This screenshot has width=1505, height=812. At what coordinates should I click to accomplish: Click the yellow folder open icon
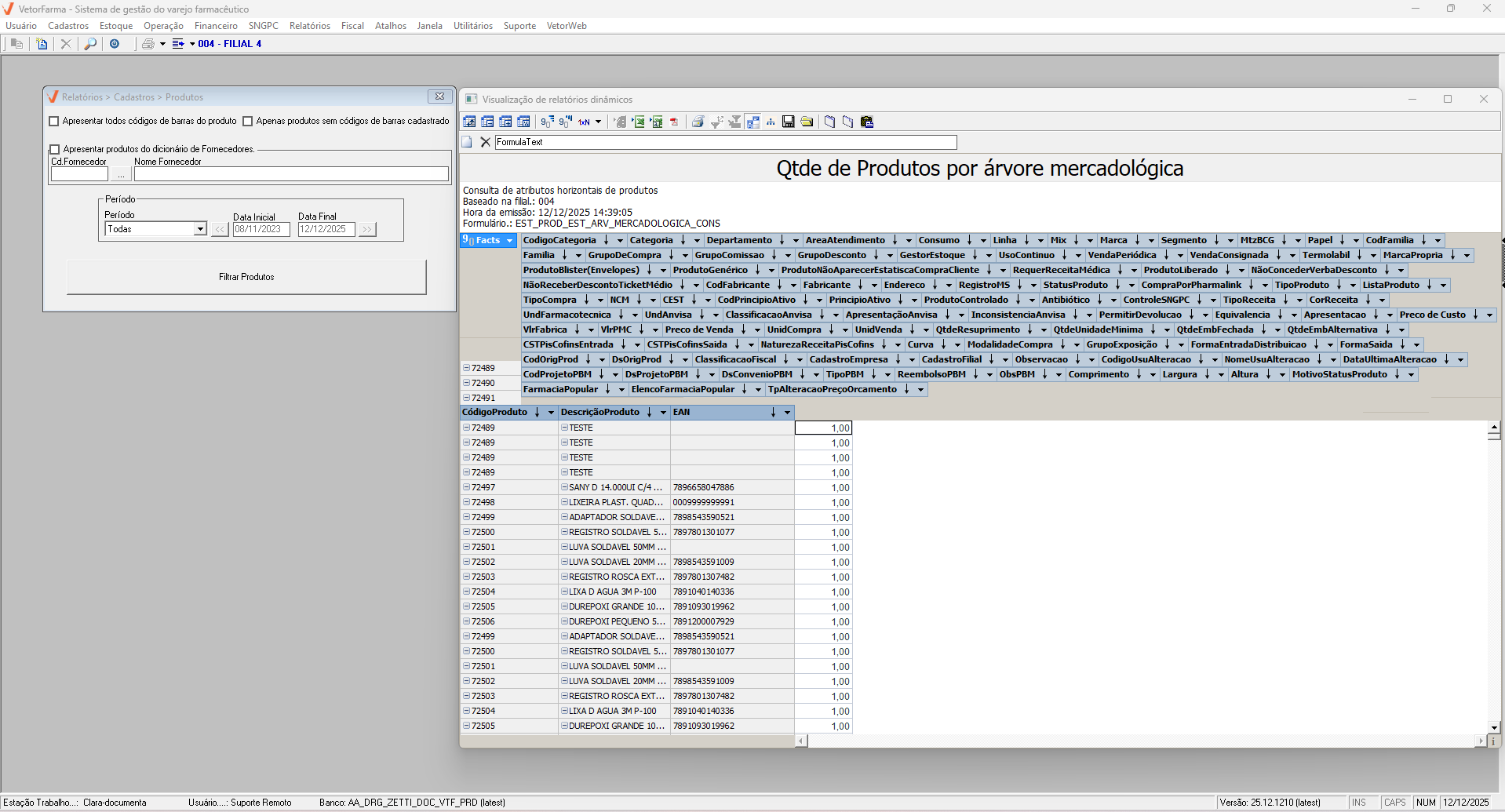(x=807, y=122)
